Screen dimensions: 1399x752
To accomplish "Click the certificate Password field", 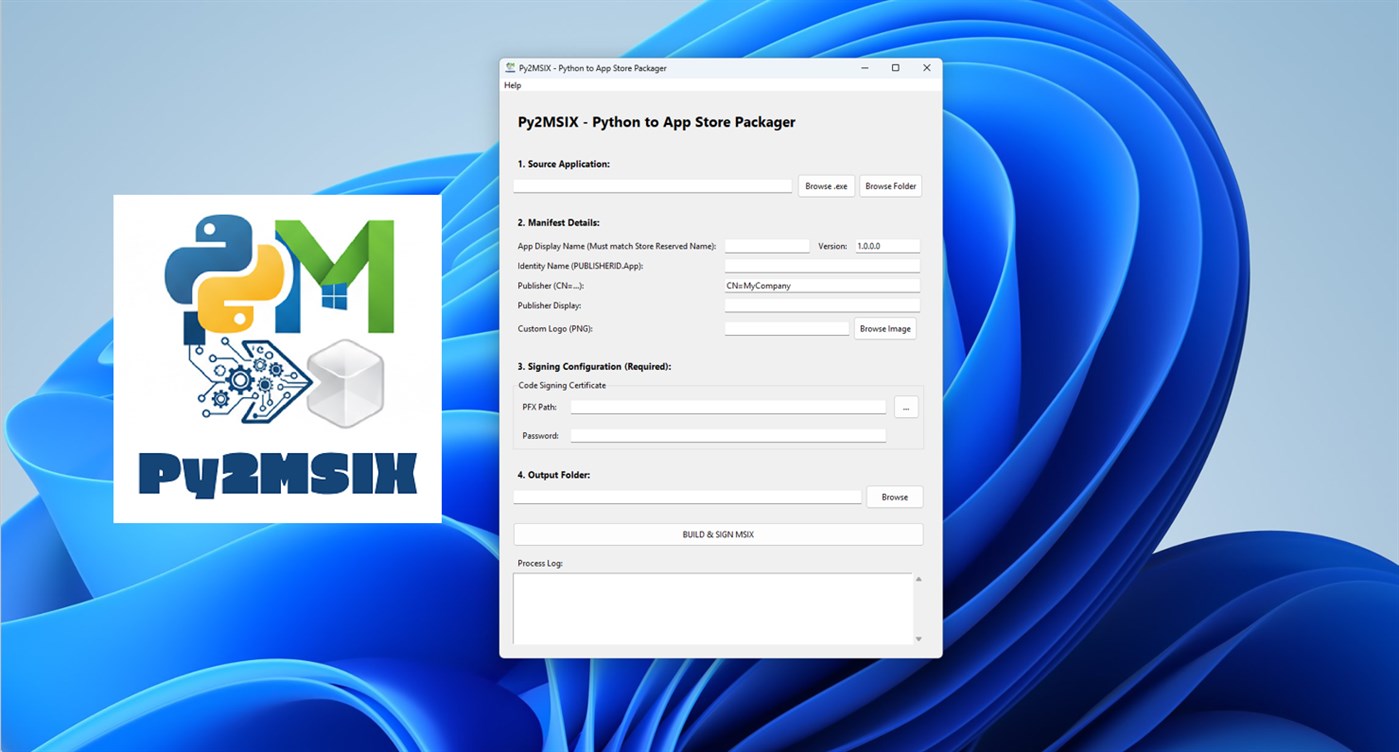I will [x=728, y=436].
